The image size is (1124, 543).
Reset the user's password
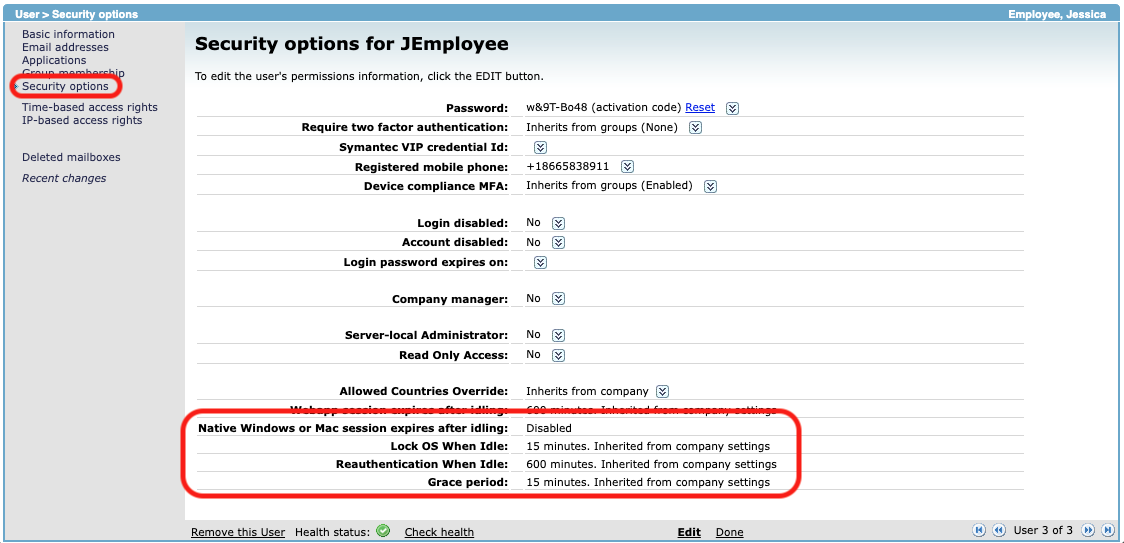(700, 108)
